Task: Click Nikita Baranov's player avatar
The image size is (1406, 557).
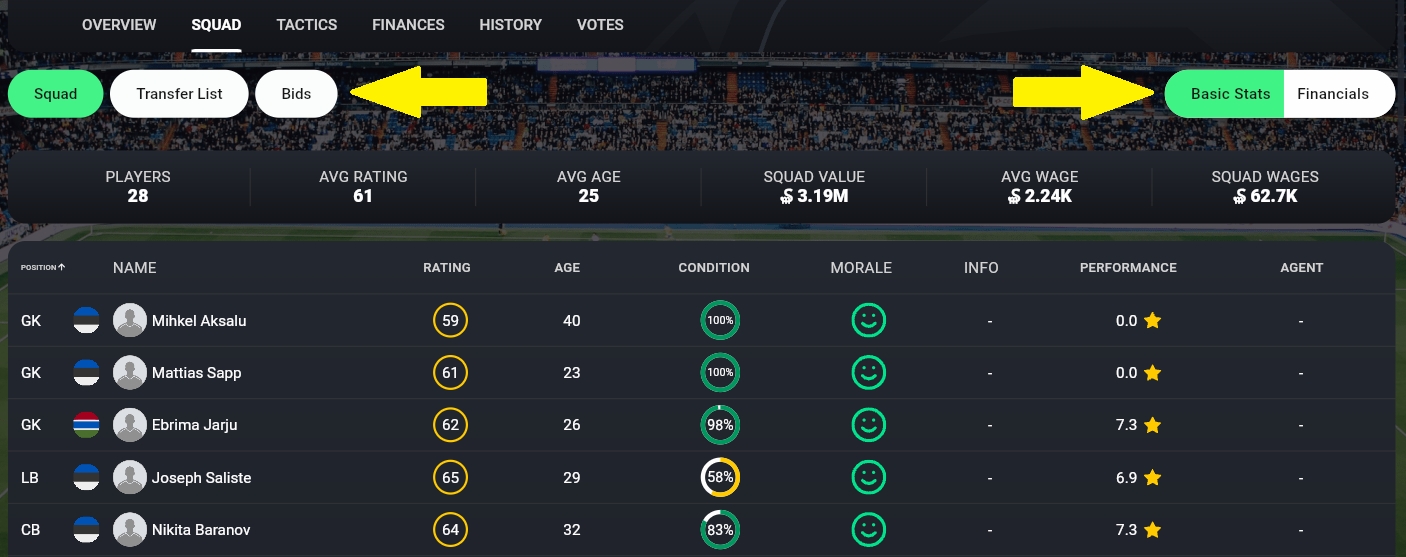Action: pyautogui.click(x=130, y=530)
